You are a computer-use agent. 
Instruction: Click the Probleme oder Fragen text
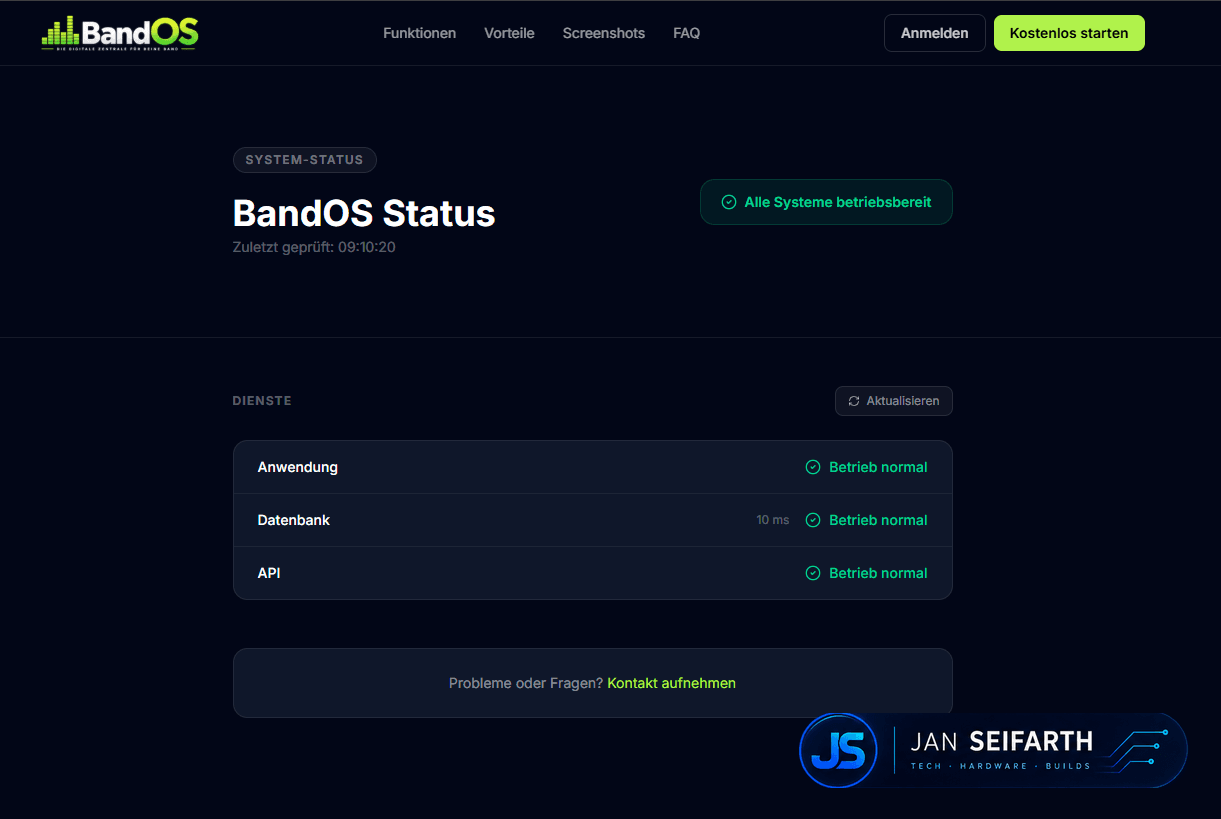[x=526, y=683]
